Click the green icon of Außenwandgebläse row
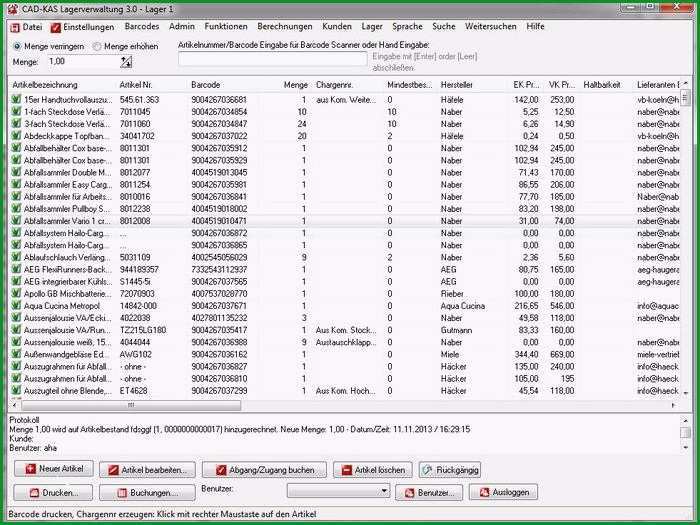This screenshot has height=525, width=700. click(x=16, y=354)
